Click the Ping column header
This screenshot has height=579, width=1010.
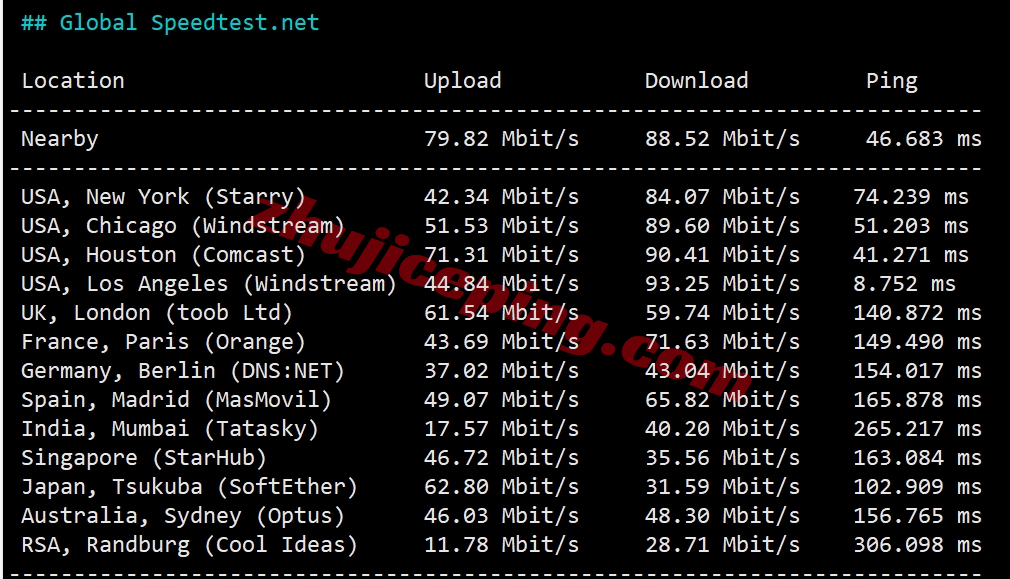(x=891, y=81)
